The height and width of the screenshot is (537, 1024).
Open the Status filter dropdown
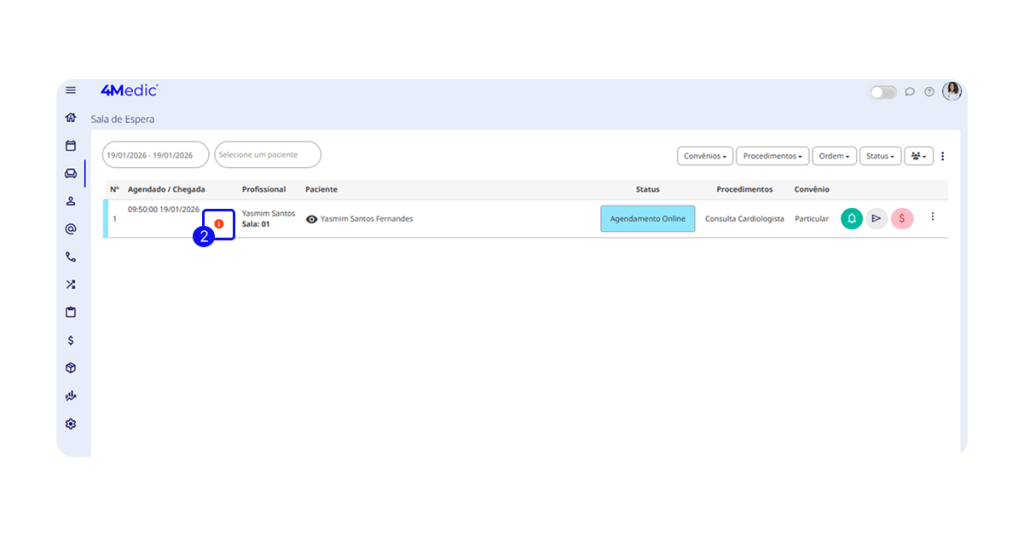pos(880,156)
